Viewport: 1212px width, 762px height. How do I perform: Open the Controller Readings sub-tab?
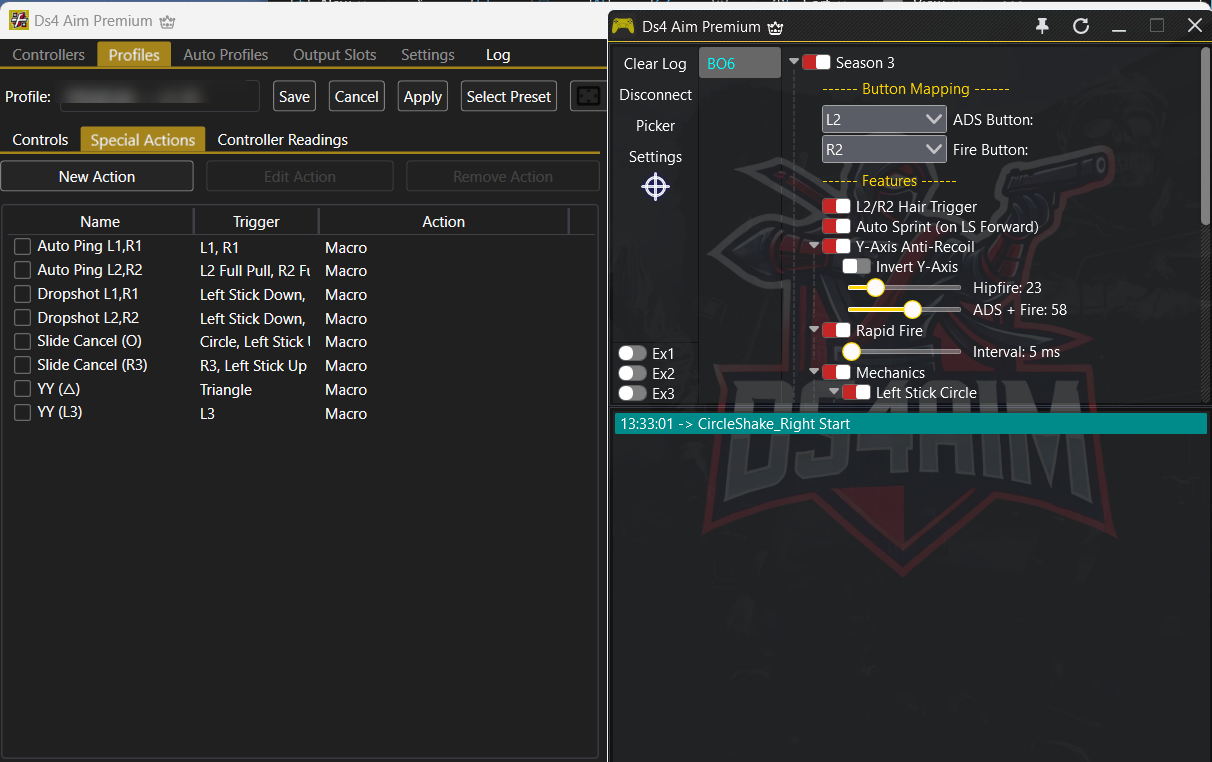[282, 139]
